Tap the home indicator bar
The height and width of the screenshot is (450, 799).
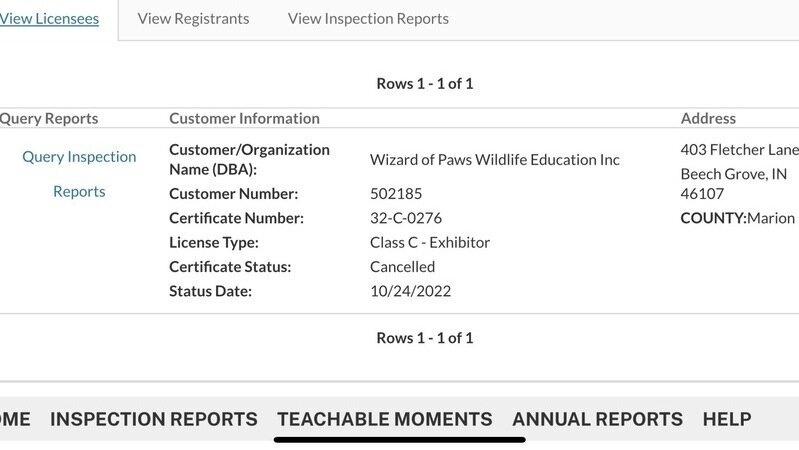(400, 438)
